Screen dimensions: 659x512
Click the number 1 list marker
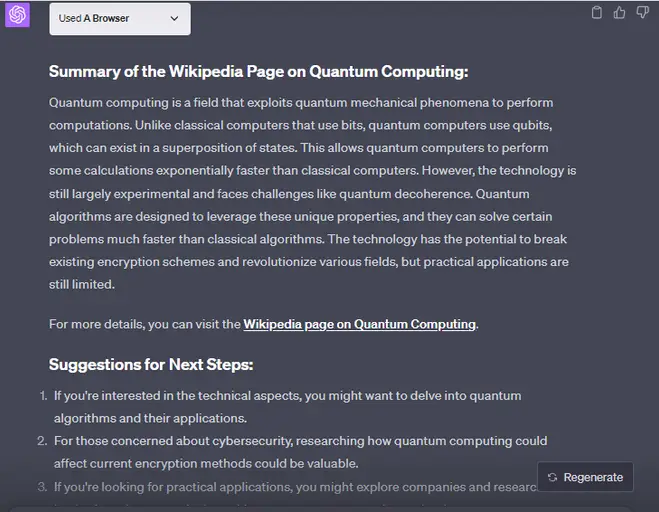(43, 396)
